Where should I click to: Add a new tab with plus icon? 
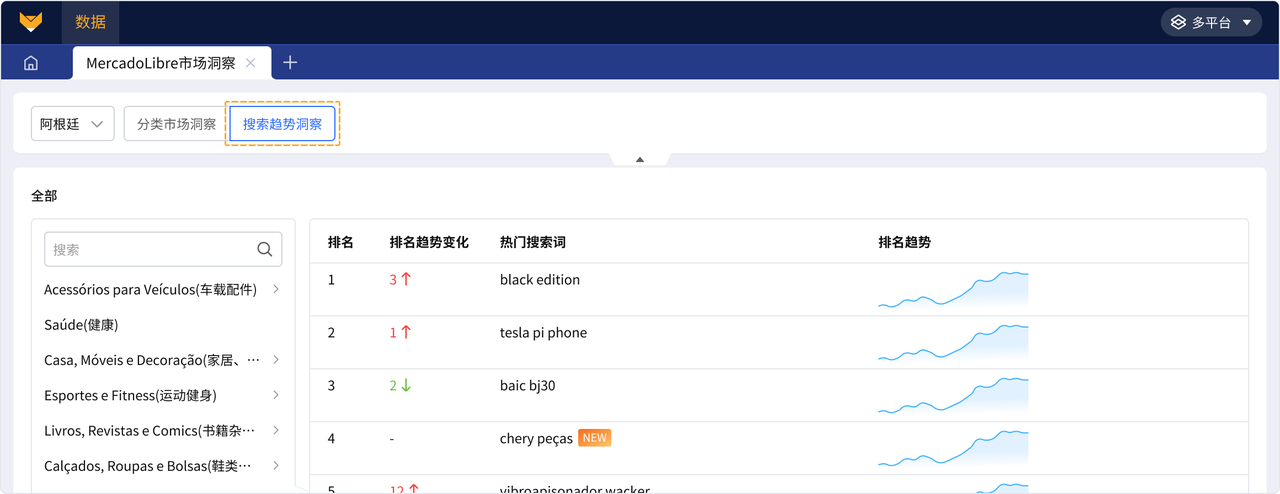290,62
